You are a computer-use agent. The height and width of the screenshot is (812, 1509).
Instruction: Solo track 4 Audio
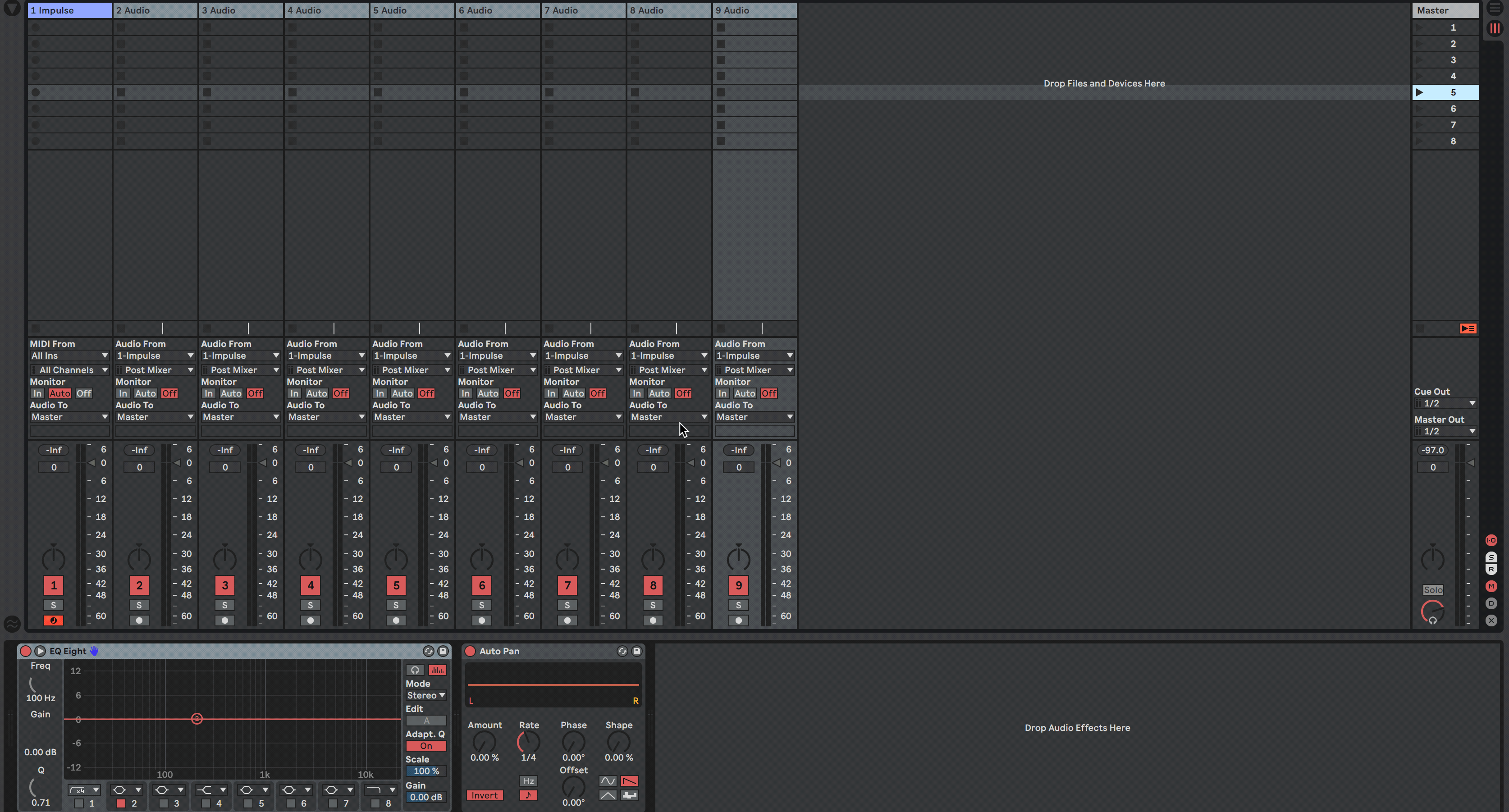click(311, 605)
